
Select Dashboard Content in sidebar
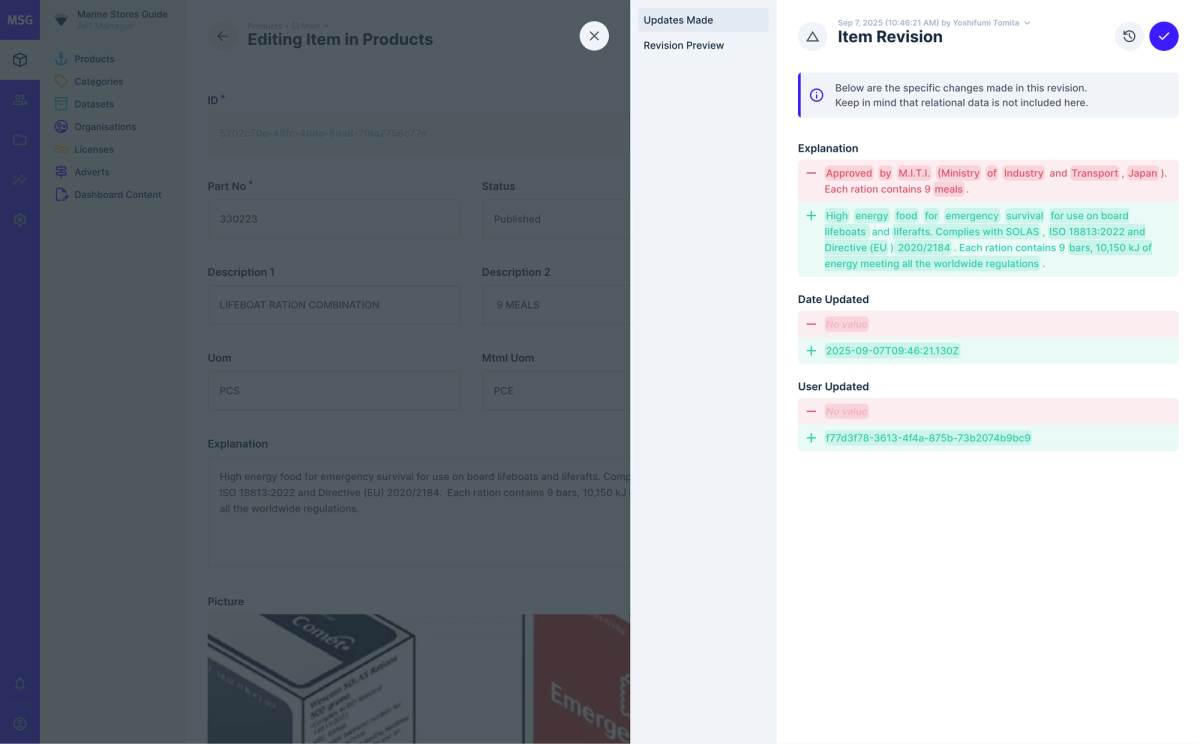[x=113, y=194]
